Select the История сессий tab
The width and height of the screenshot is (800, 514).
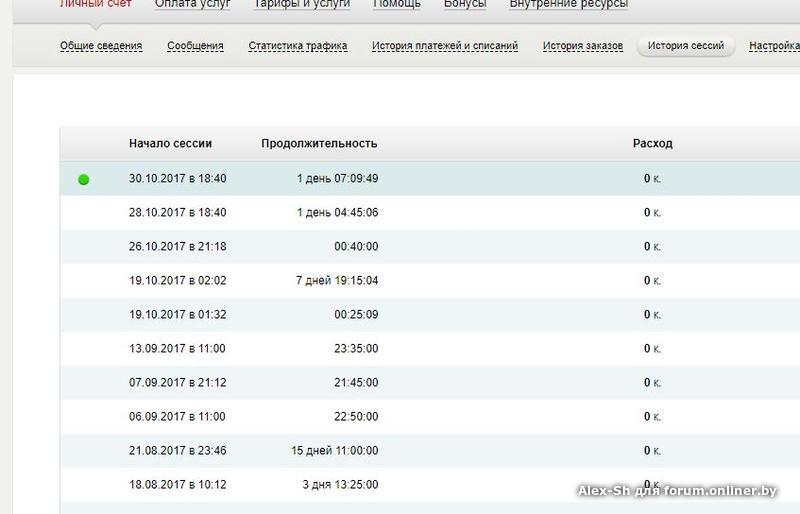tap(686, 46)
